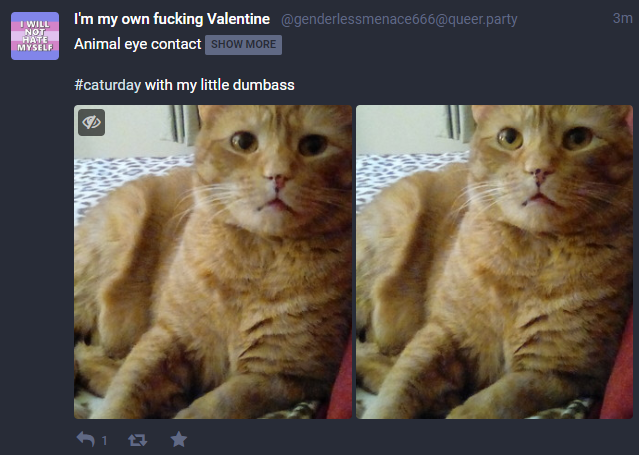Click the reply count number 1

tap(104, 441)
